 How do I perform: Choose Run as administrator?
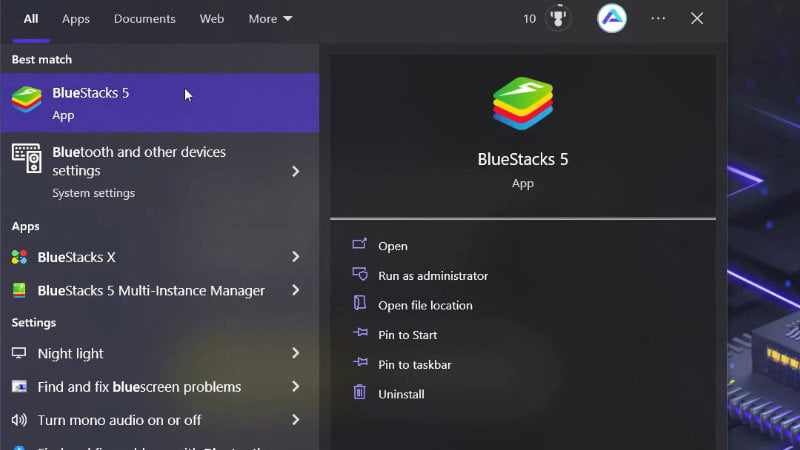pos(432,275)
